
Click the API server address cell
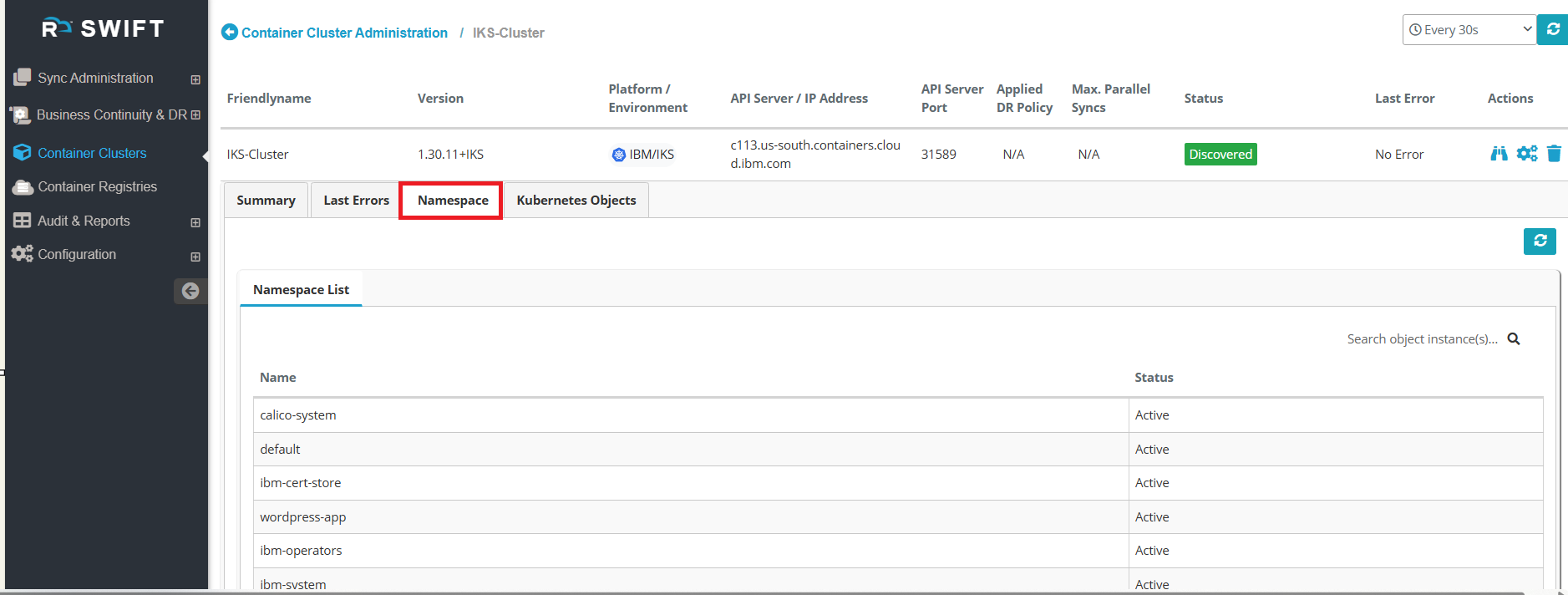pos(815,155)
